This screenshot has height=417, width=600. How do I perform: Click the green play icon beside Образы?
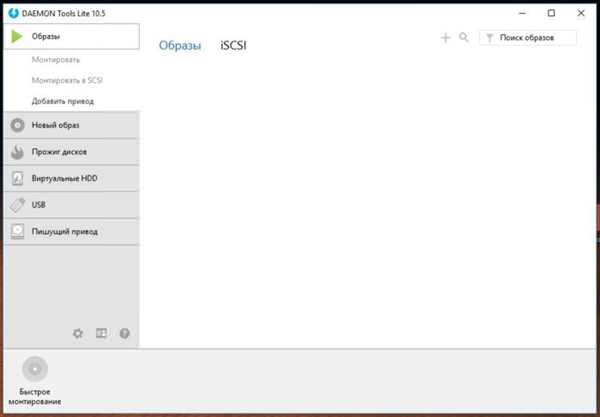click(16, 36)
